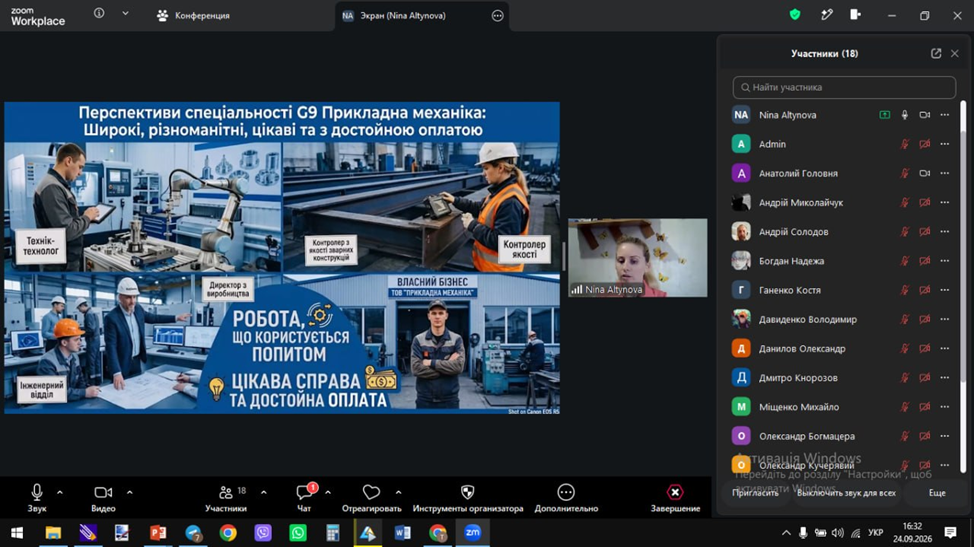974x547 pixels.
Task: Expand audio options arrow beside Звук
Action: click(x=60, y=492)
